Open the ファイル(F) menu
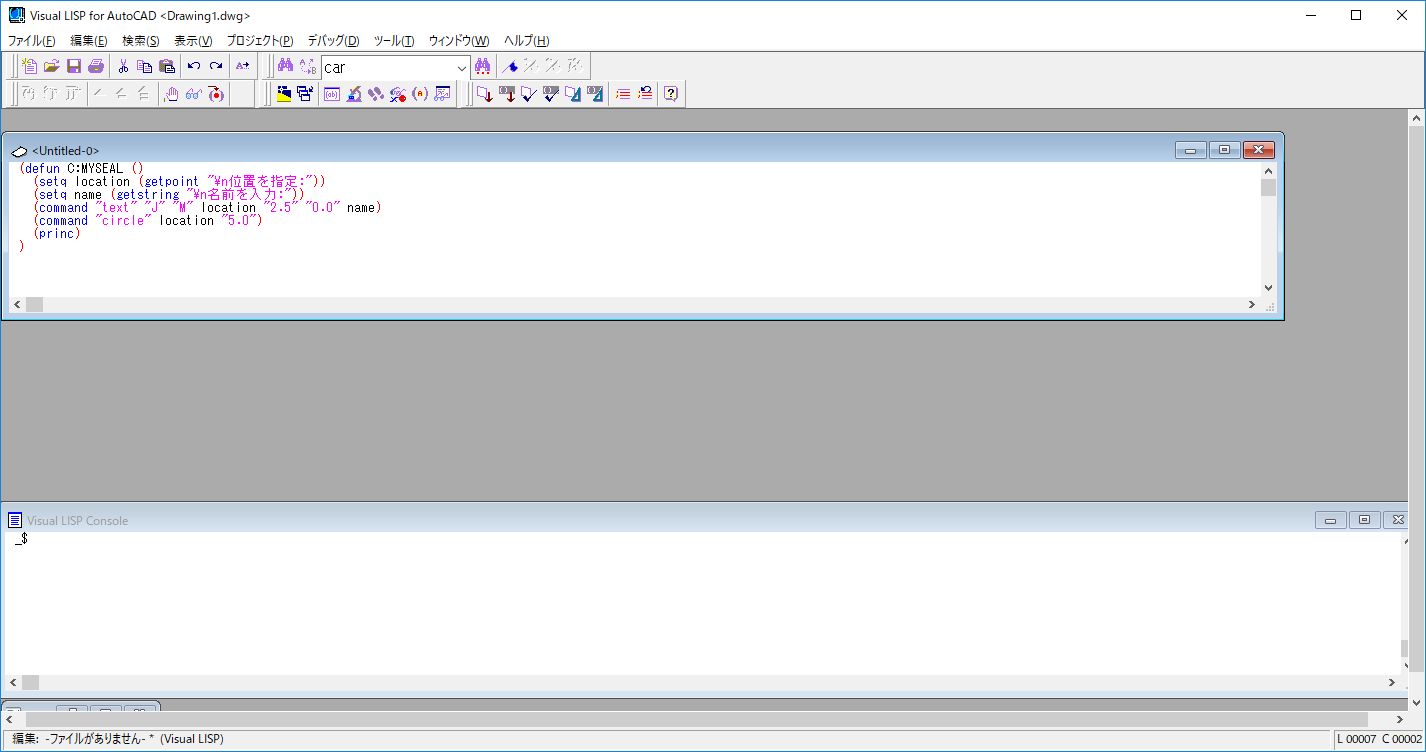This screenshot has width=1426, height=752. (32, 41)
